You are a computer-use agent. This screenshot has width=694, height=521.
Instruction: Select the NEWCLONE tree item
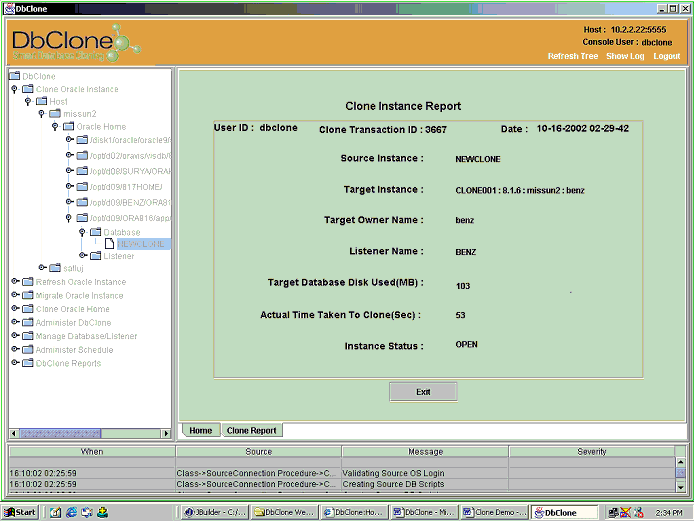click(x=143, y=244)
